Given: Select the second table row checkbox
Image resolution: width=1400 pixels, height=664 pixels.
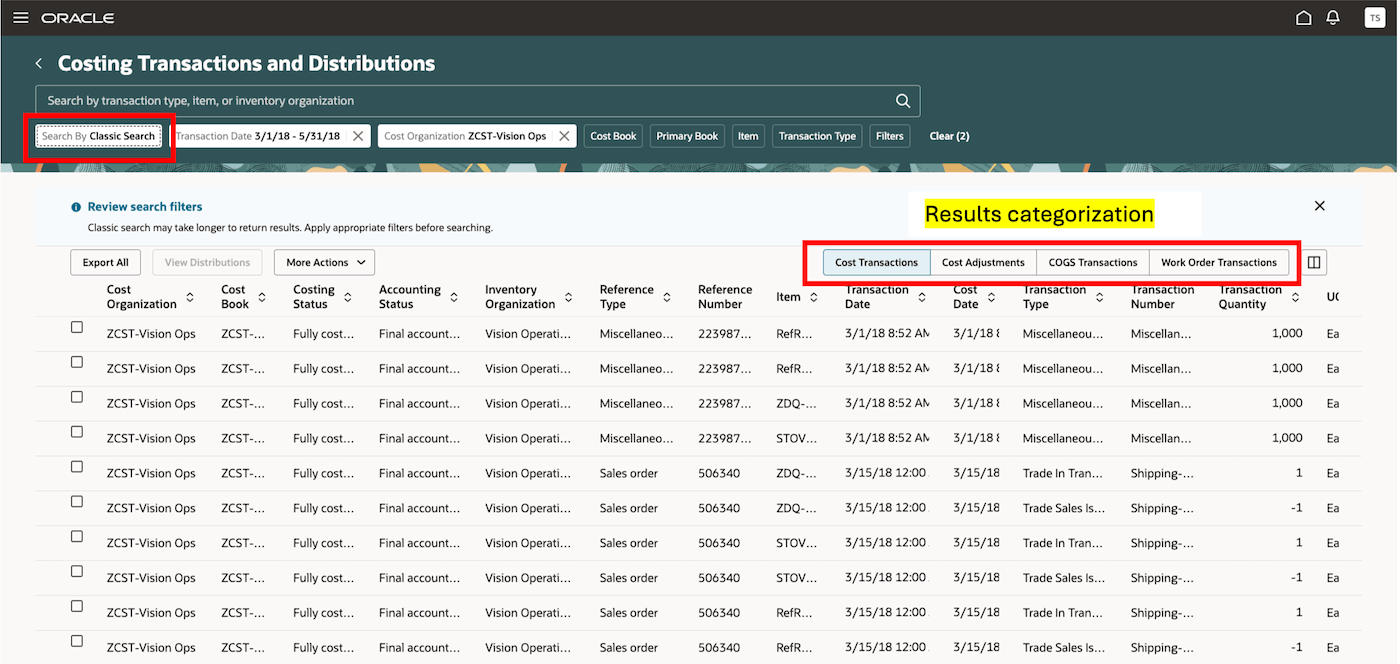Looking at the screenshot, I should pyautogui.click(x=77, y=362).
